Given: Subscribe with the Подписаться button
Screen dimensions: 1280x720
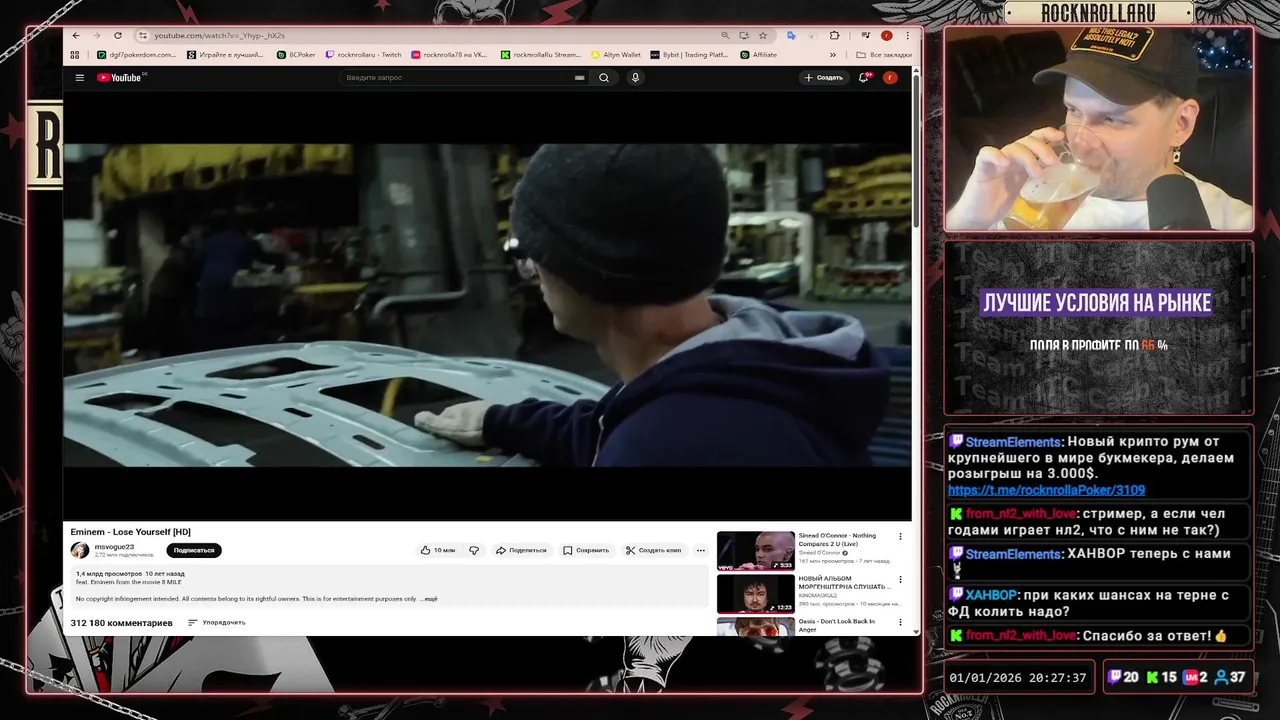Looking at the screenshot, I should [194, 550].
